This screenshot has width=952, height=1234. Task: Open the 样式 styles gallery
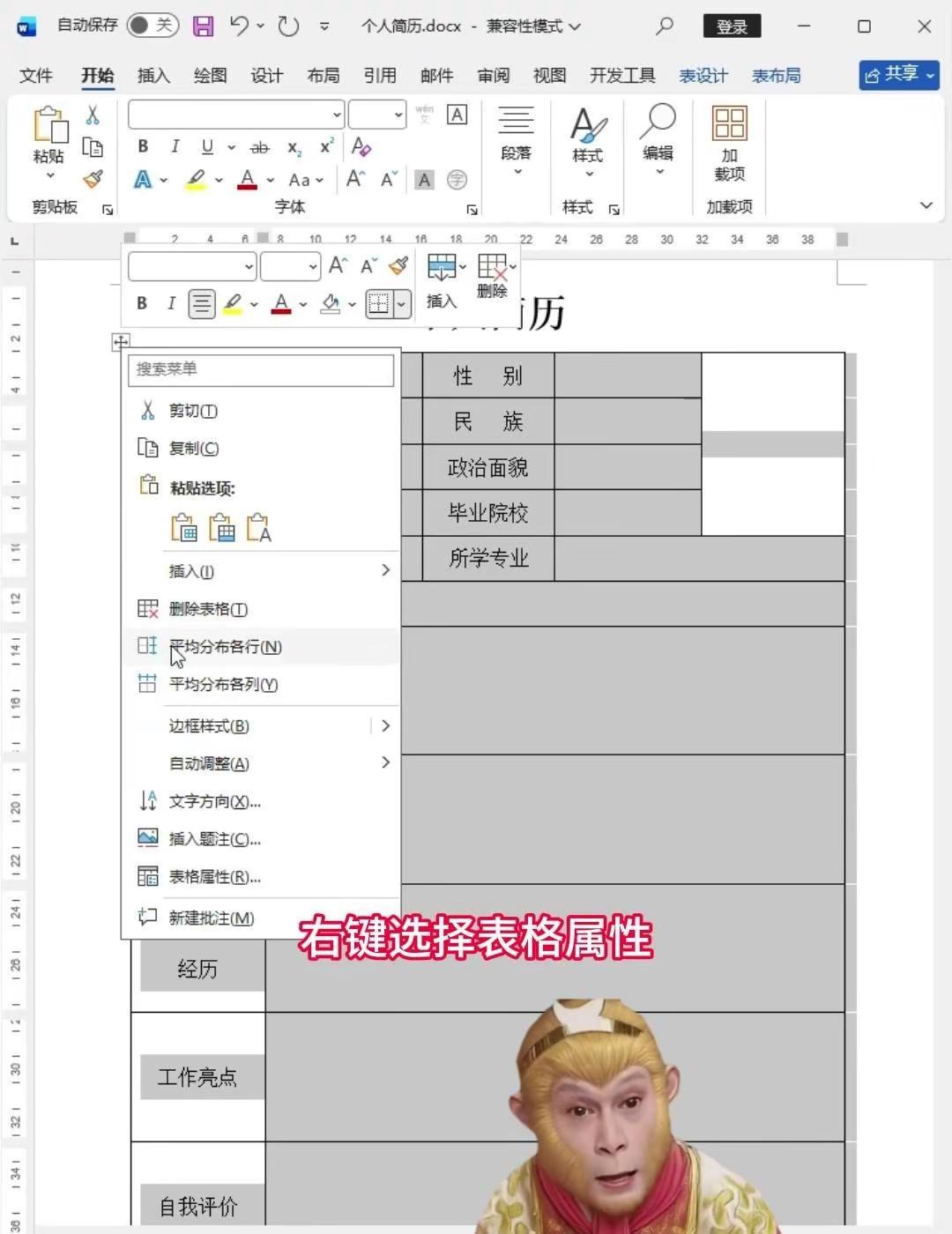588,142
